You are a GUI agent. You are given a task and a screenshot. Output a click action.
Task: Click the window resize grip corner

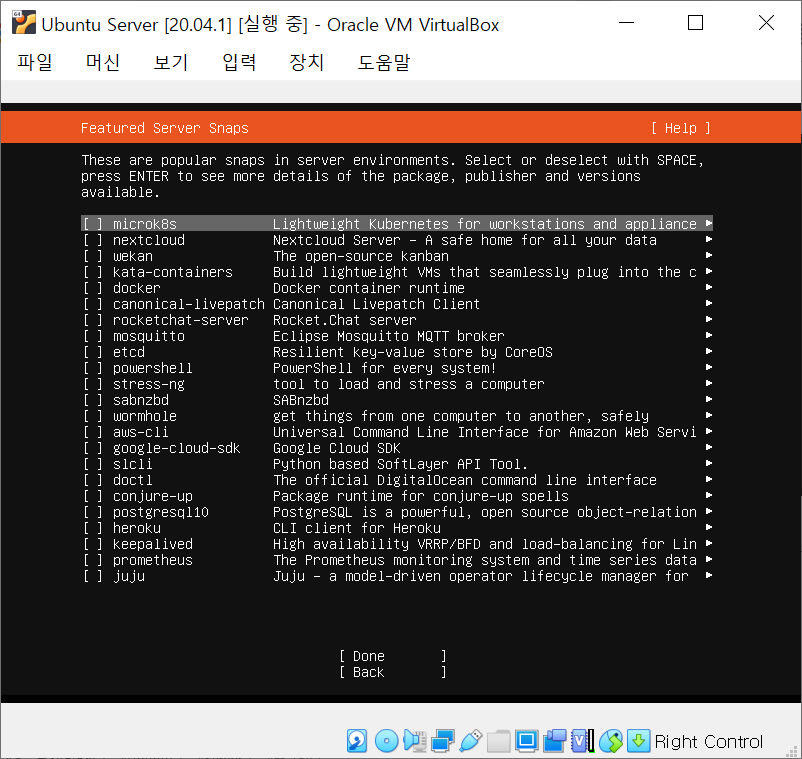coord(793,751)
